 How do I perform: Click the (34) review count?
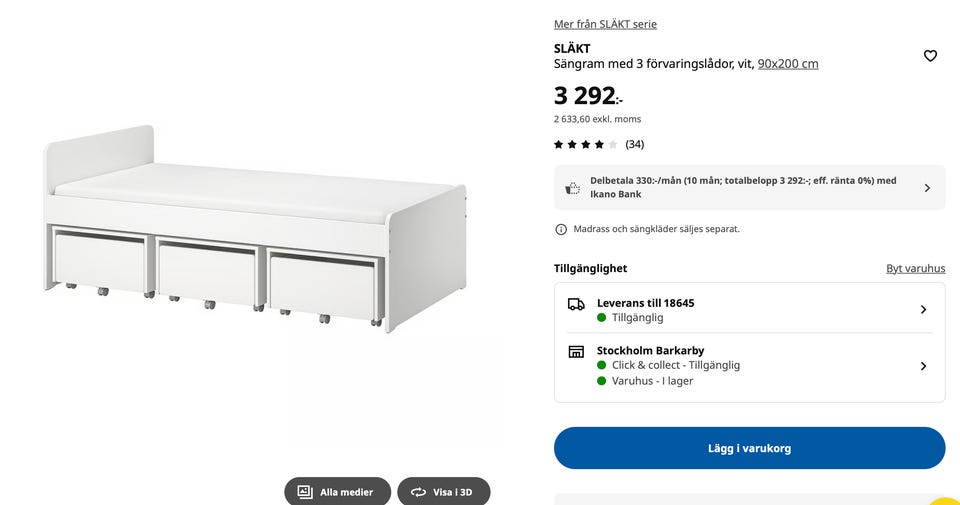(x=635, y=144)
